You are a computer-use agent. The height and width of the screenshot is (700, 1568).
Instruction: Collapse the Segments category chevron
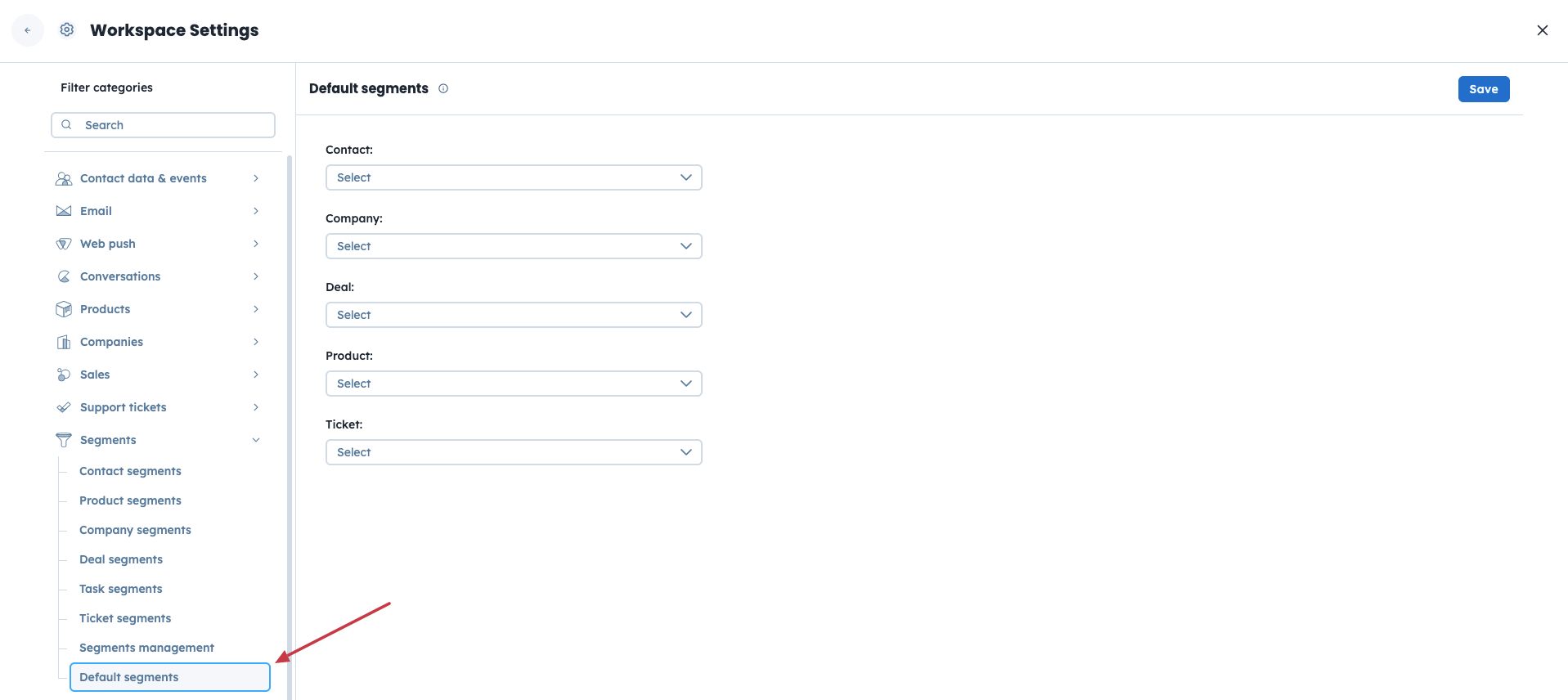256,440
